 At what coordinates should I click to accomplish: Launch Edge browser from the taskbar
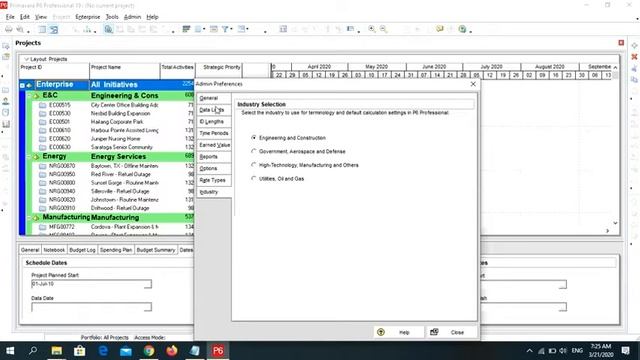[x=103, y=351]
